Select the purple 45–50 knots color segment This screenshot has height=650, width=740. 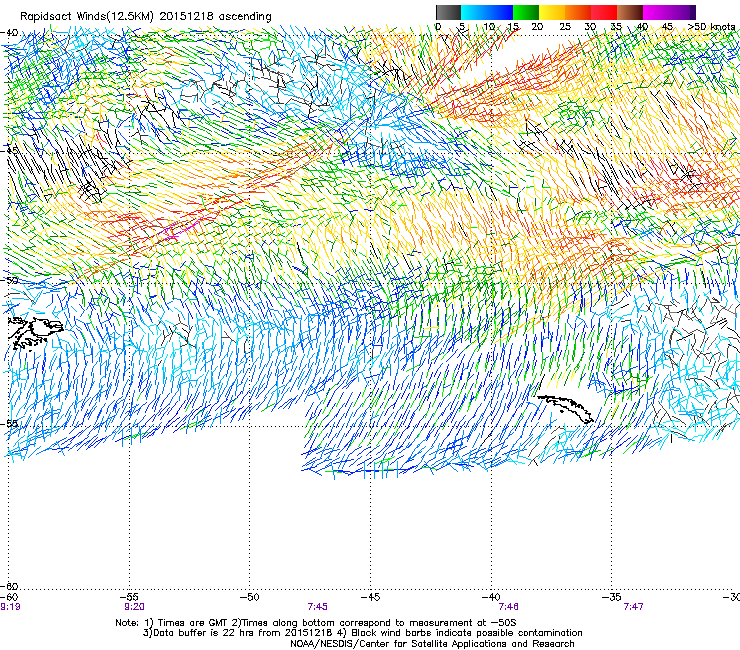682,12
